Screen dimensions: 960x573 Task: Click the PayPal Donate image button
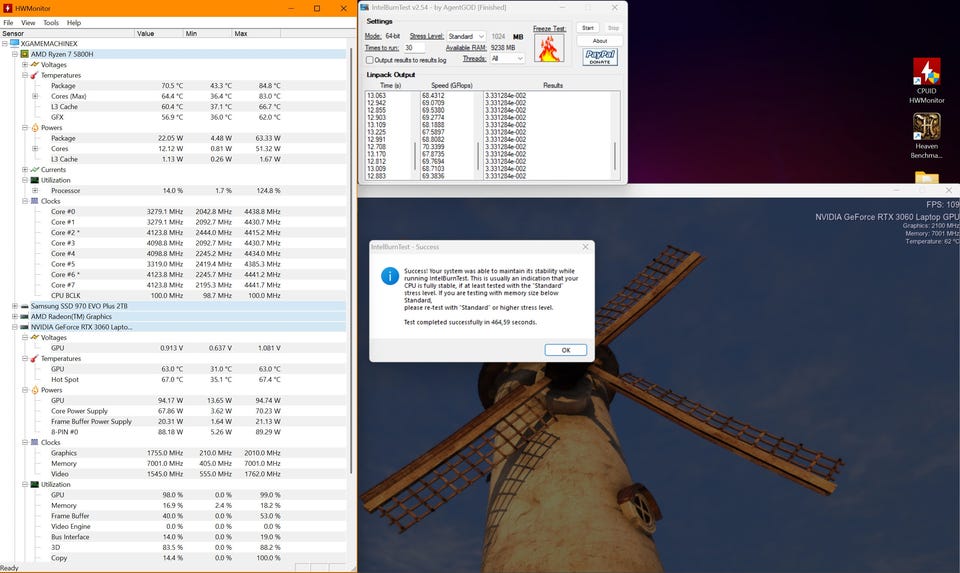pyautogui.click(x=600, y=56)
